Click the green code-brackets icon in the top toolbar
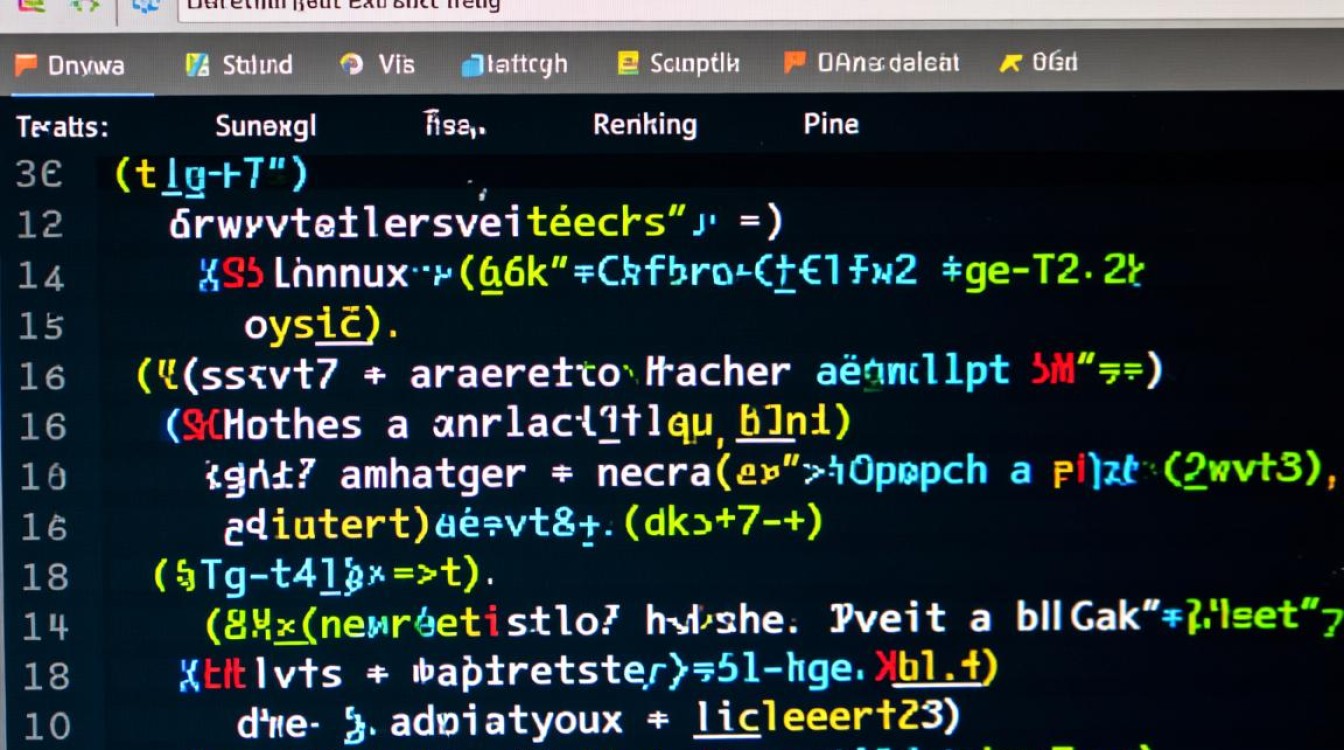 (84, 5)
